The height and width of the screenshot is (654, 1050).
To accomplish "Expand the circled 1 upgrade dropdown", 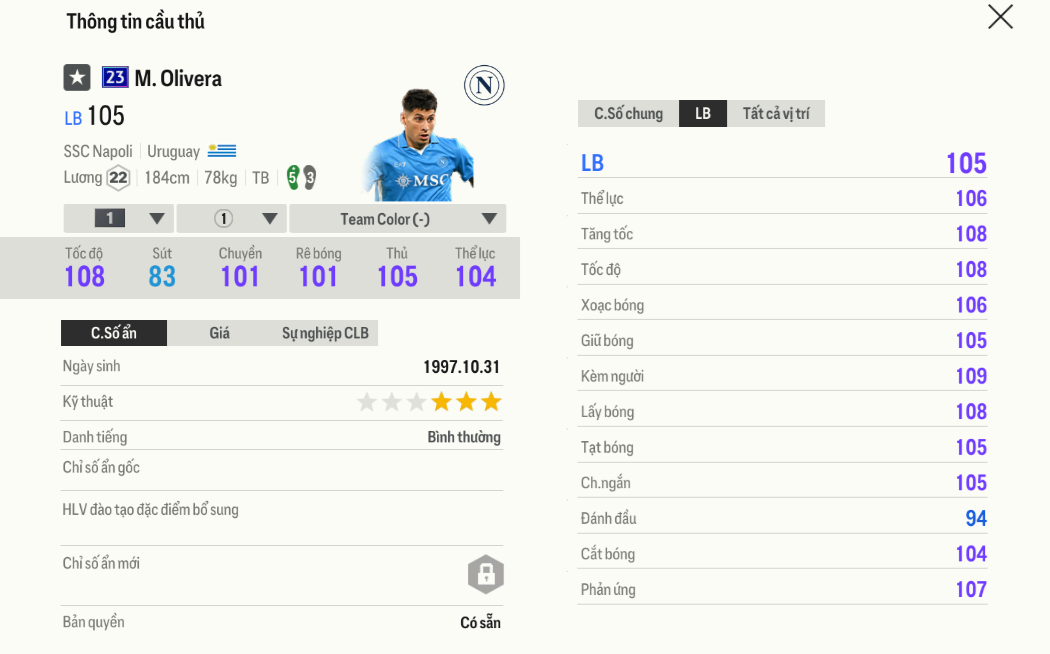I will click(230, 217).
